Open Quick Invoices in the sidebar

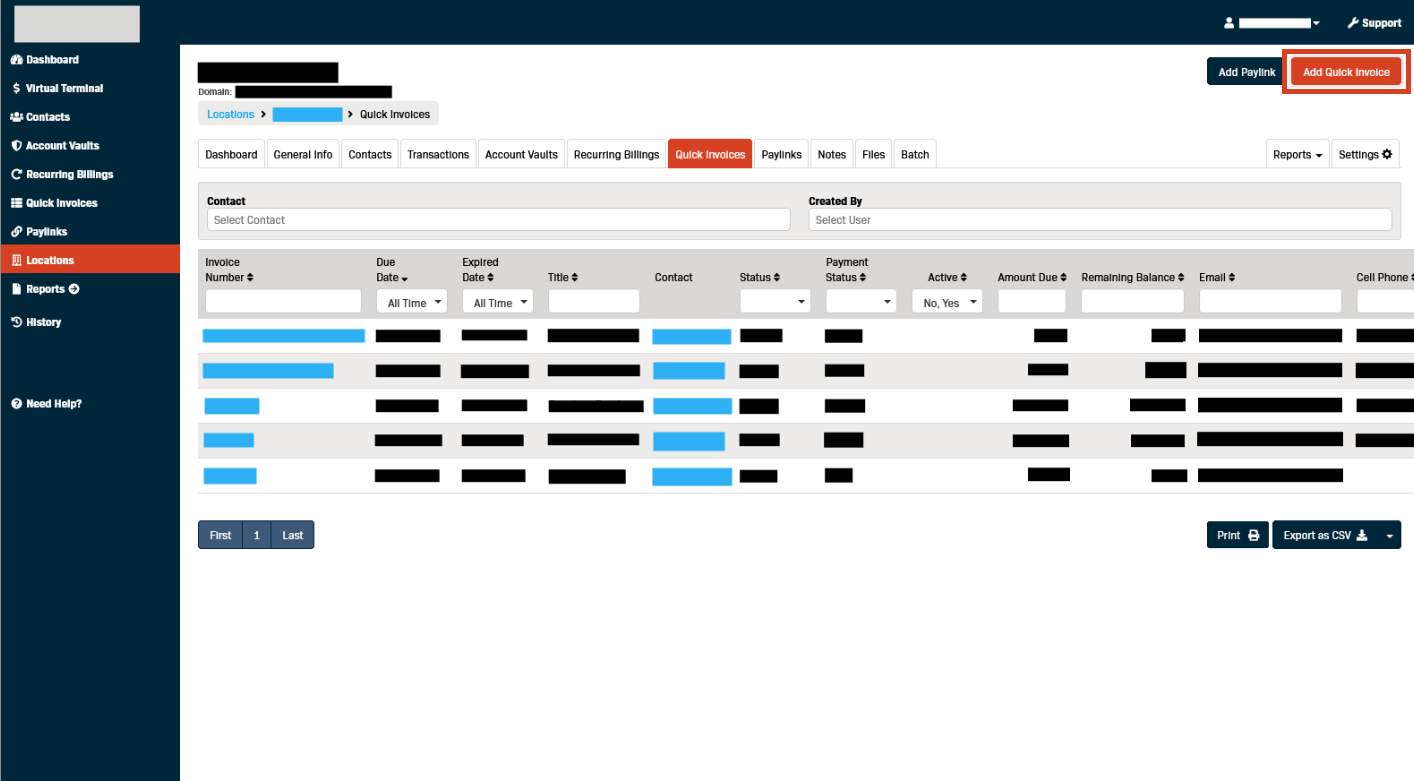(x=54, y=203)
